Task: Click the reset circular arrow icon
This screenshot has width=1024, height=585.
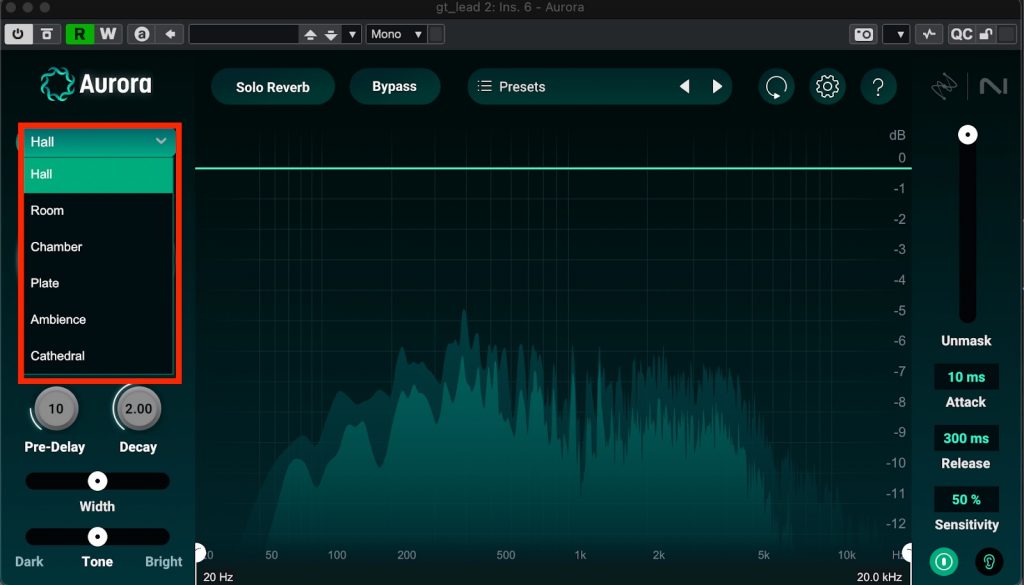Action: (x=775, y=87)
